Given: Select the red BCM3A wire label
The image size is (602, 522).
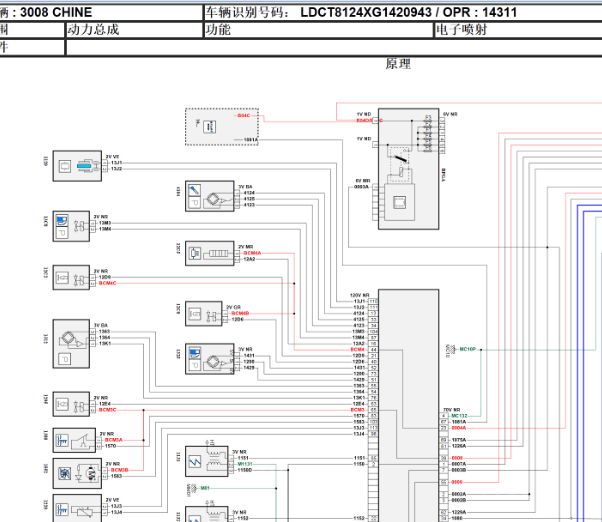Looking at the screenshot, I should coord(114,440).
